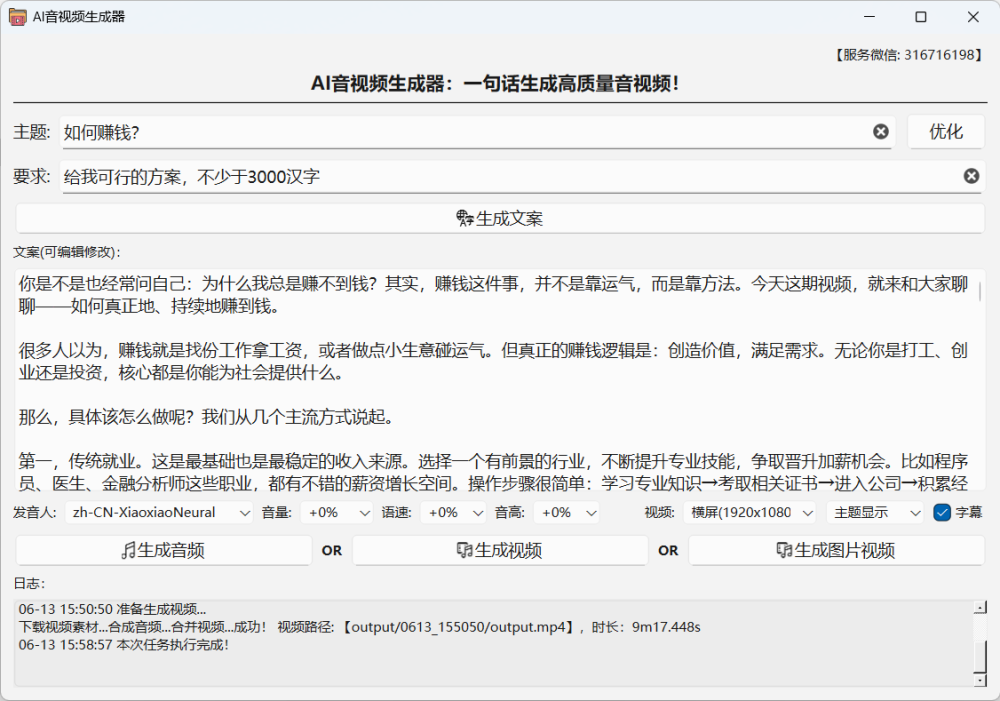
Task: Clear the 要求 requirements field with the X icon
Action: coord(971,176)
